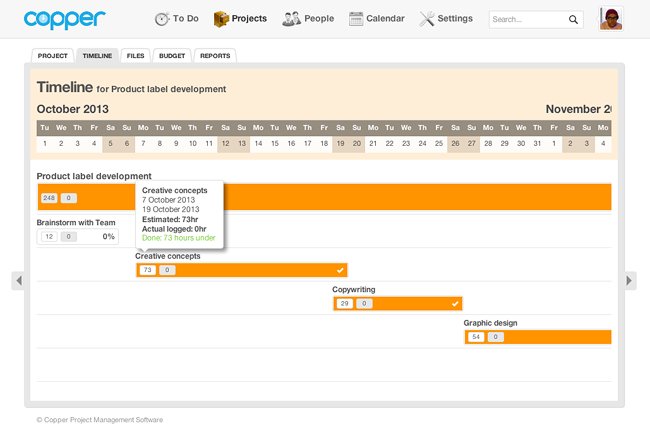Click tooltip text 'Actual logged: 0hr'
The width and height of the screenshot is (650, 438).
coord(174,229)
